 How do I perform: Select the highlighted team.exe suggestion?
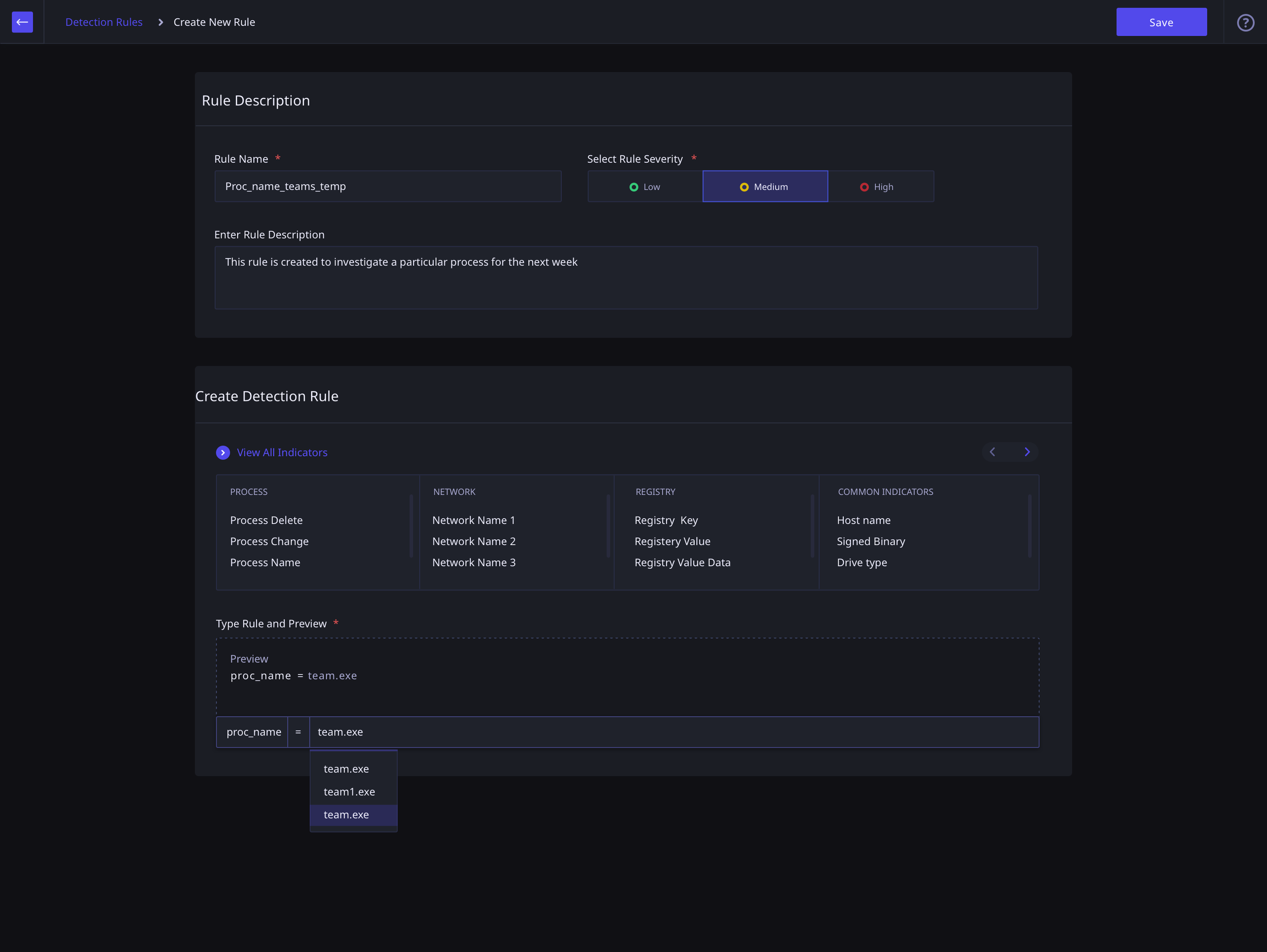coord(346,815)
